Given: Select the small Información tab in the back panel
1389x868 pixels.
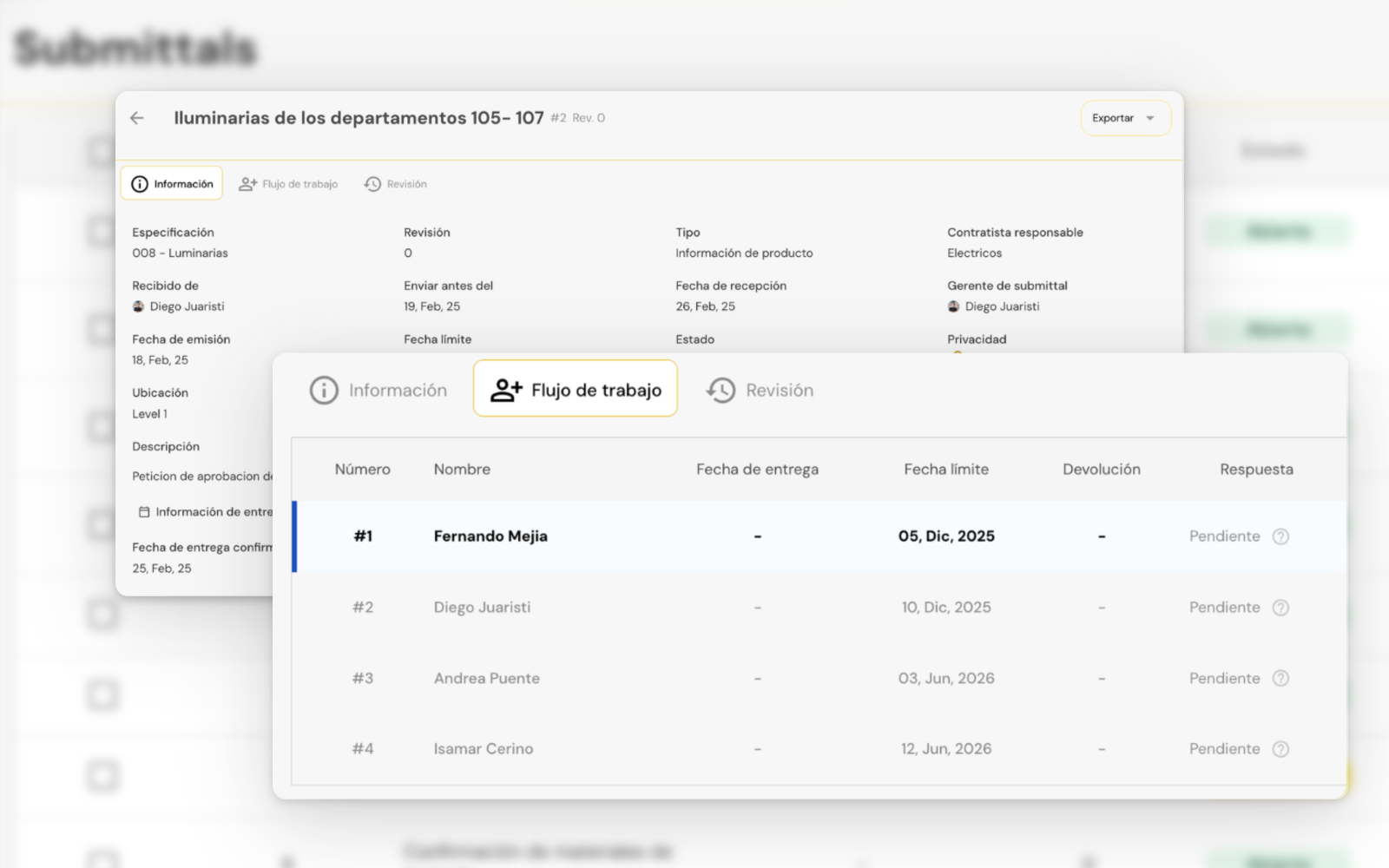Looking at the screenshot, I should [172, 184].
